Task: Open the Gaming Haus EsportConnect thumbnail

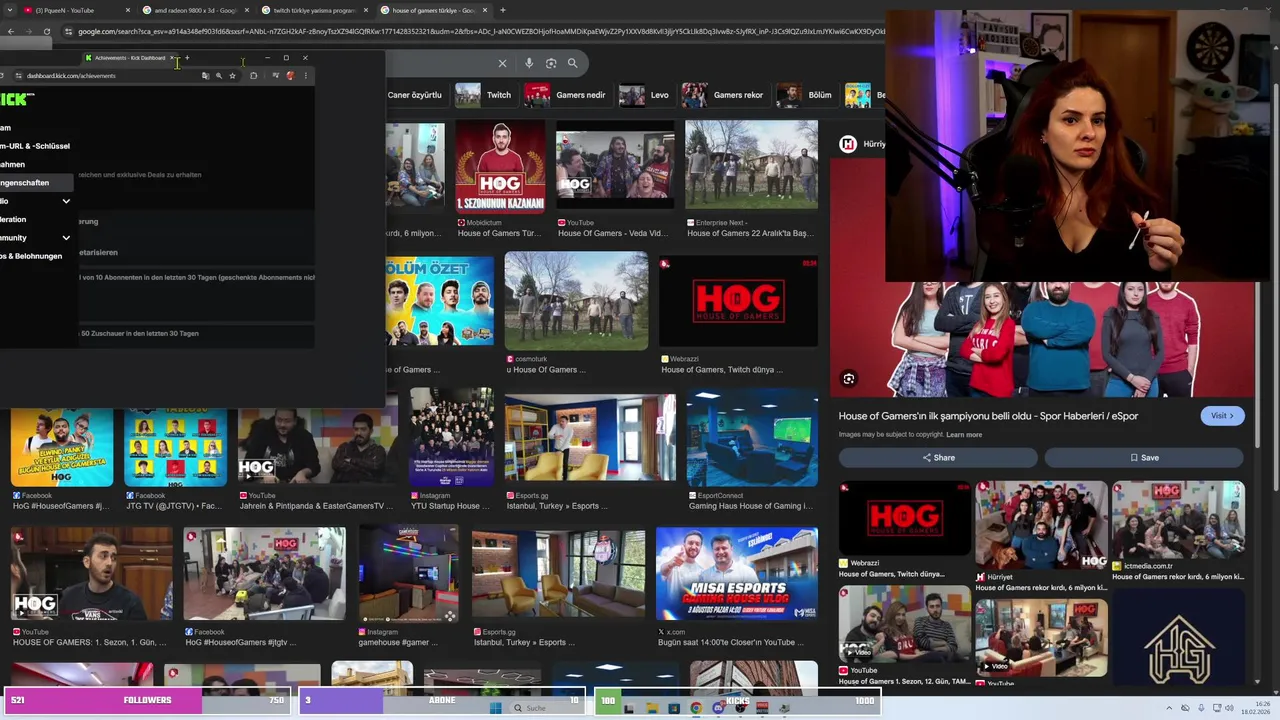Action: 752,438
